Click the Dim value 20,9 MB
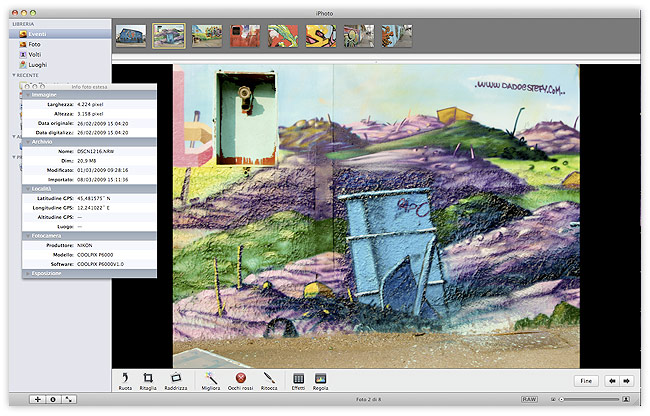Viewport: 650px width, 416px height. click(x=87, y=161)
